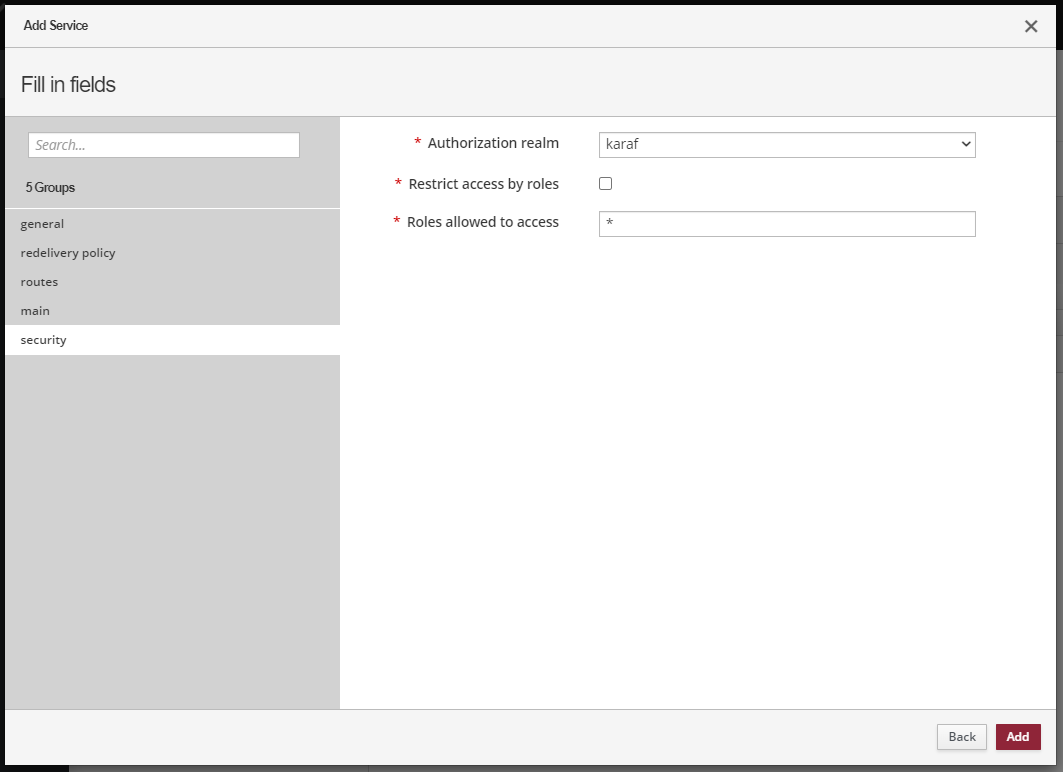
Task: Click the group Search field
Action: pos(164,145)
